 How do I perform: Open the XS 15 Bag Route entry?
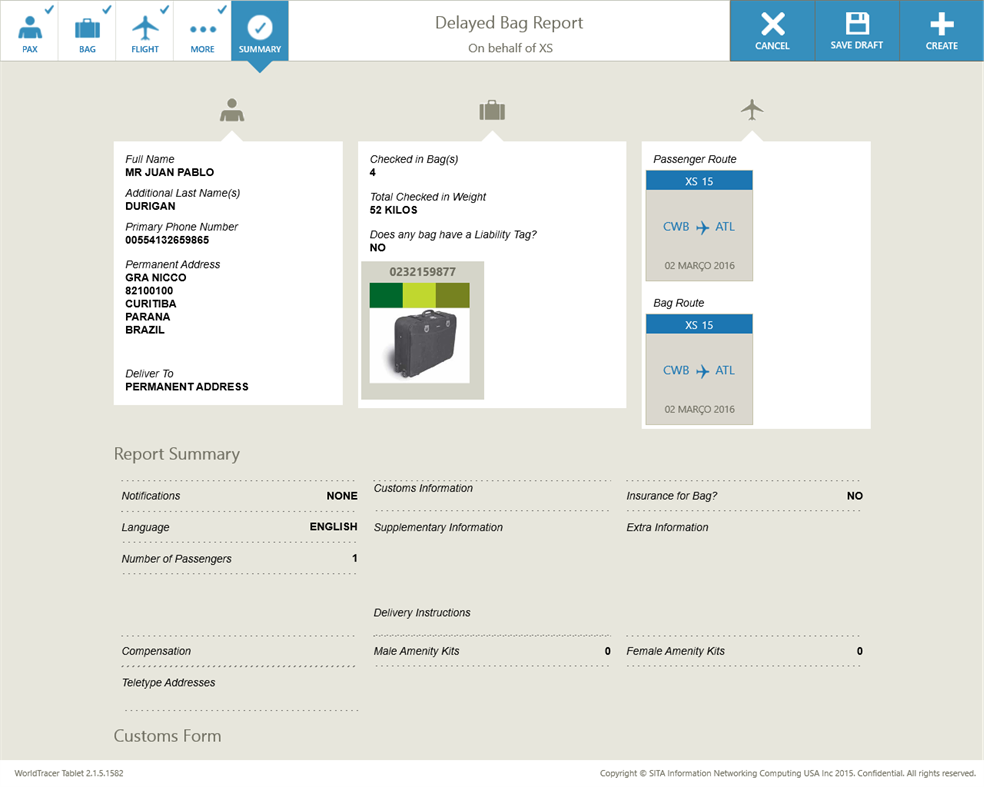click(x=699, y=323)
